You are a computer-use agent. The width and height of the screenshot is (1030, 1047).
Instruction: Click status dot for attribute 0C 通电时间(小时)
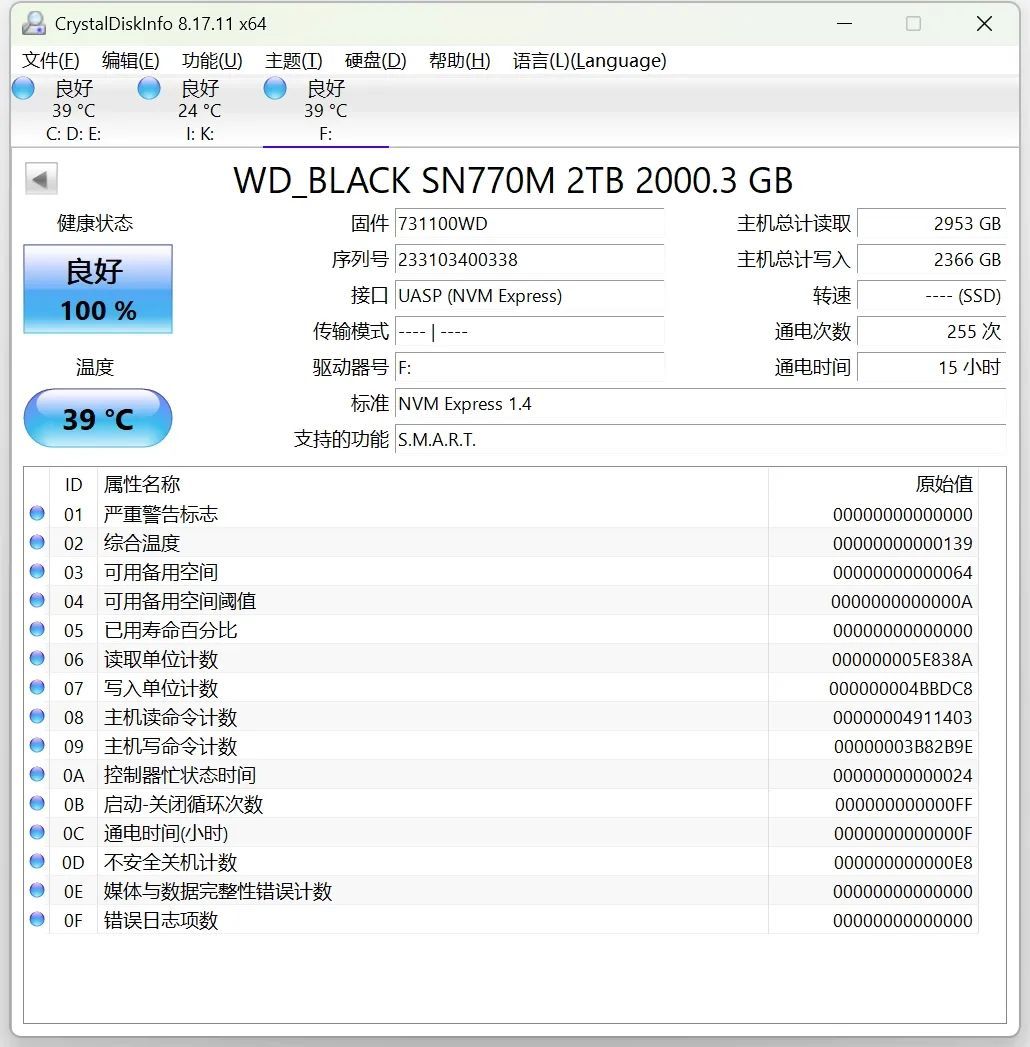pos(37,833)
